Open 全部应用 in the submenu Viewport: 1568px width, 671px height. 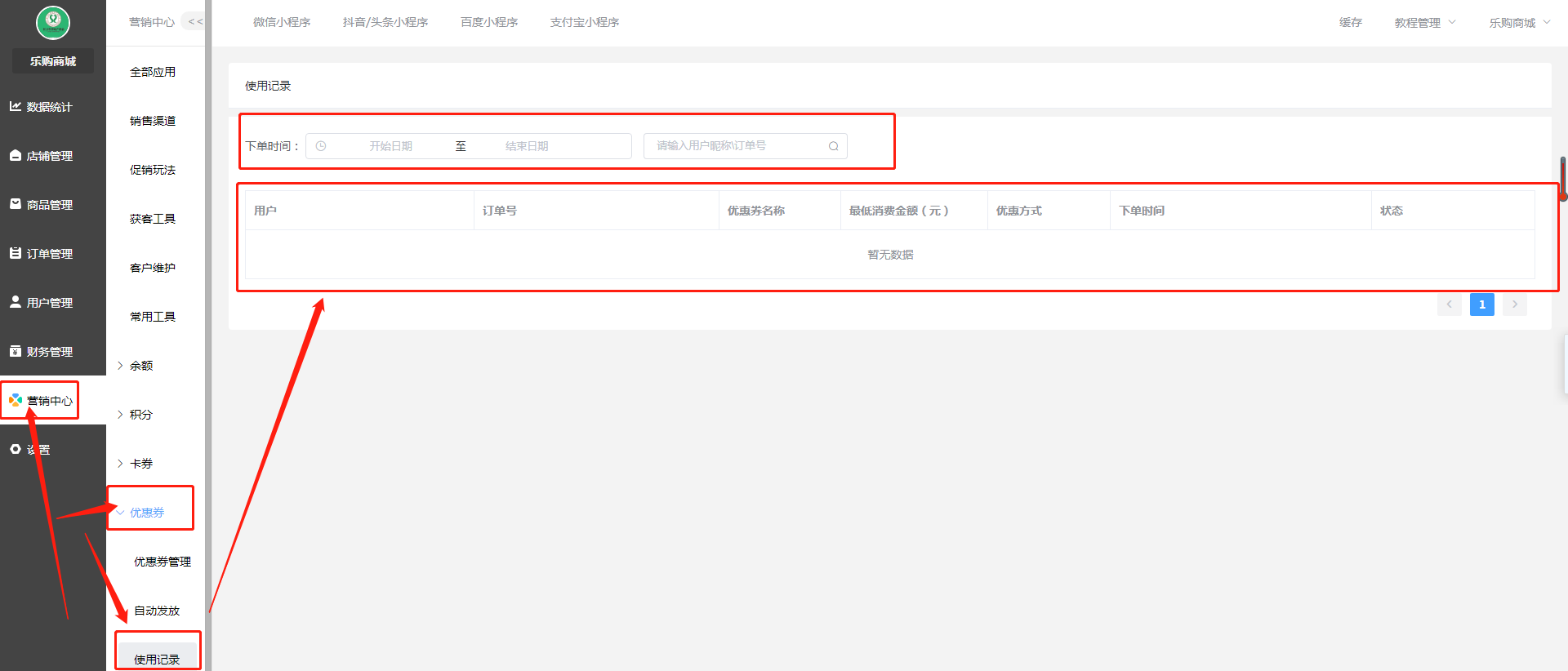coord(153,72)
